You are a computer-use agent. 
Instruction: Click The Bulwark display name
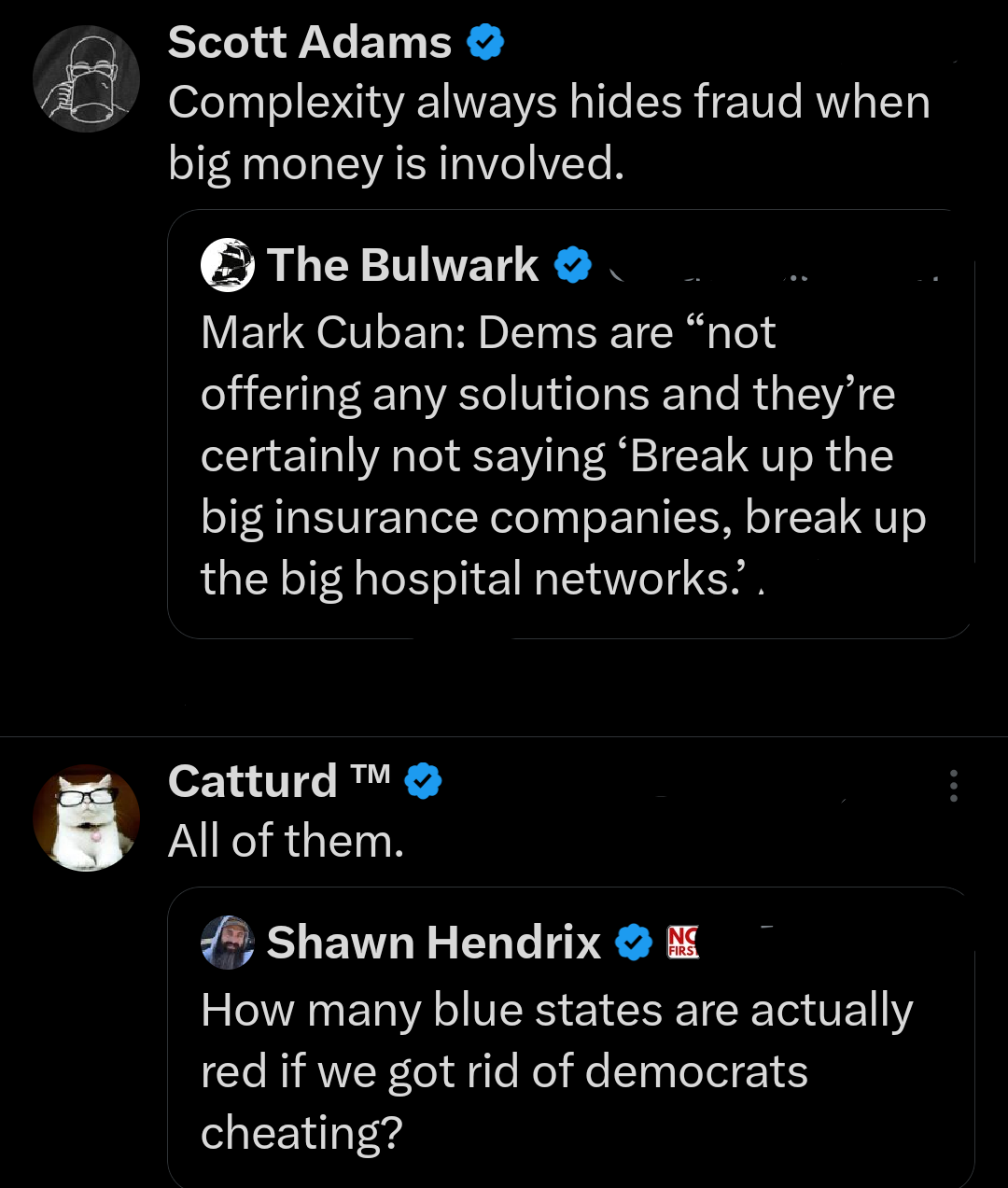point(401,264)
